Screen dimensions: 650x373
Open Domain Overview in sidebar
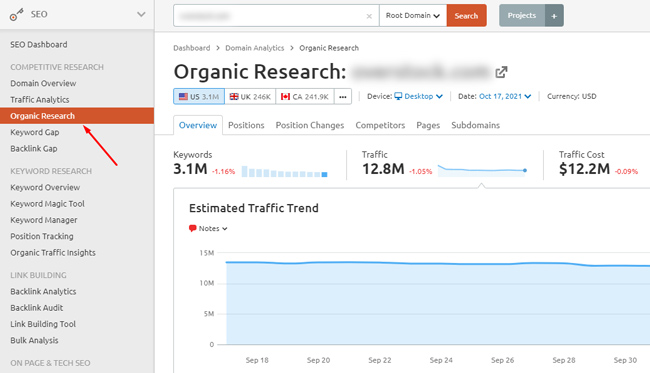click(43, 83)
